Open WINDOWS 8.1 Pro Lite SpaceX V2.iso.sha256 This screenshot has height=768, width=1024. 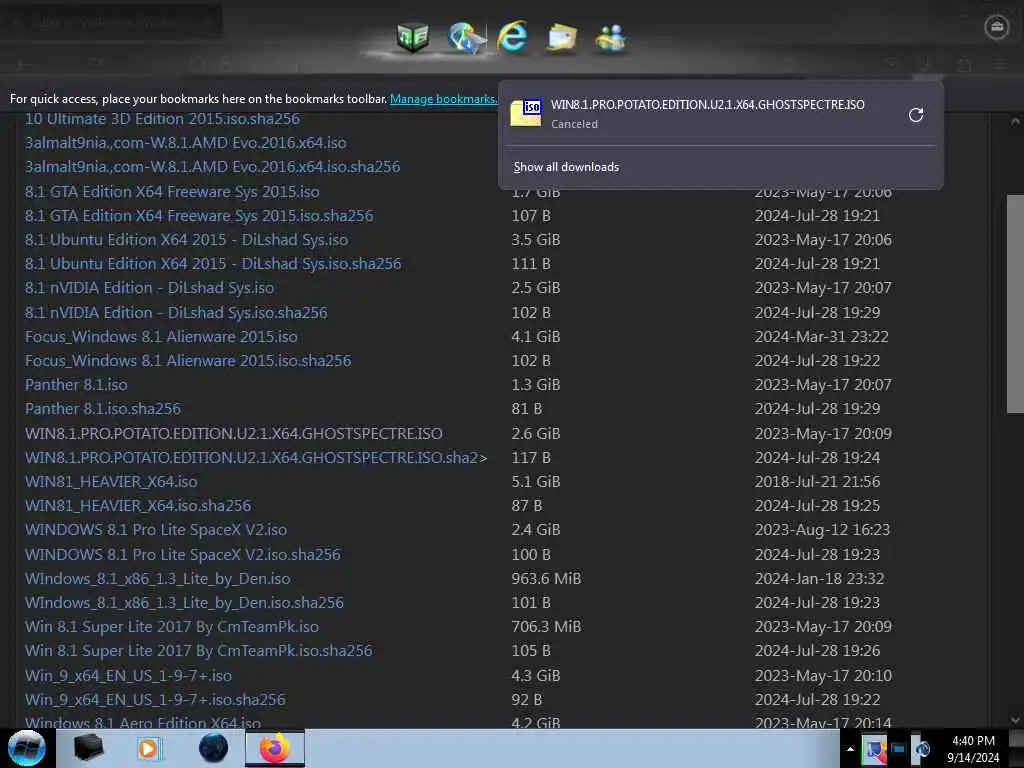pyautogui.click(x=183, y=555)
